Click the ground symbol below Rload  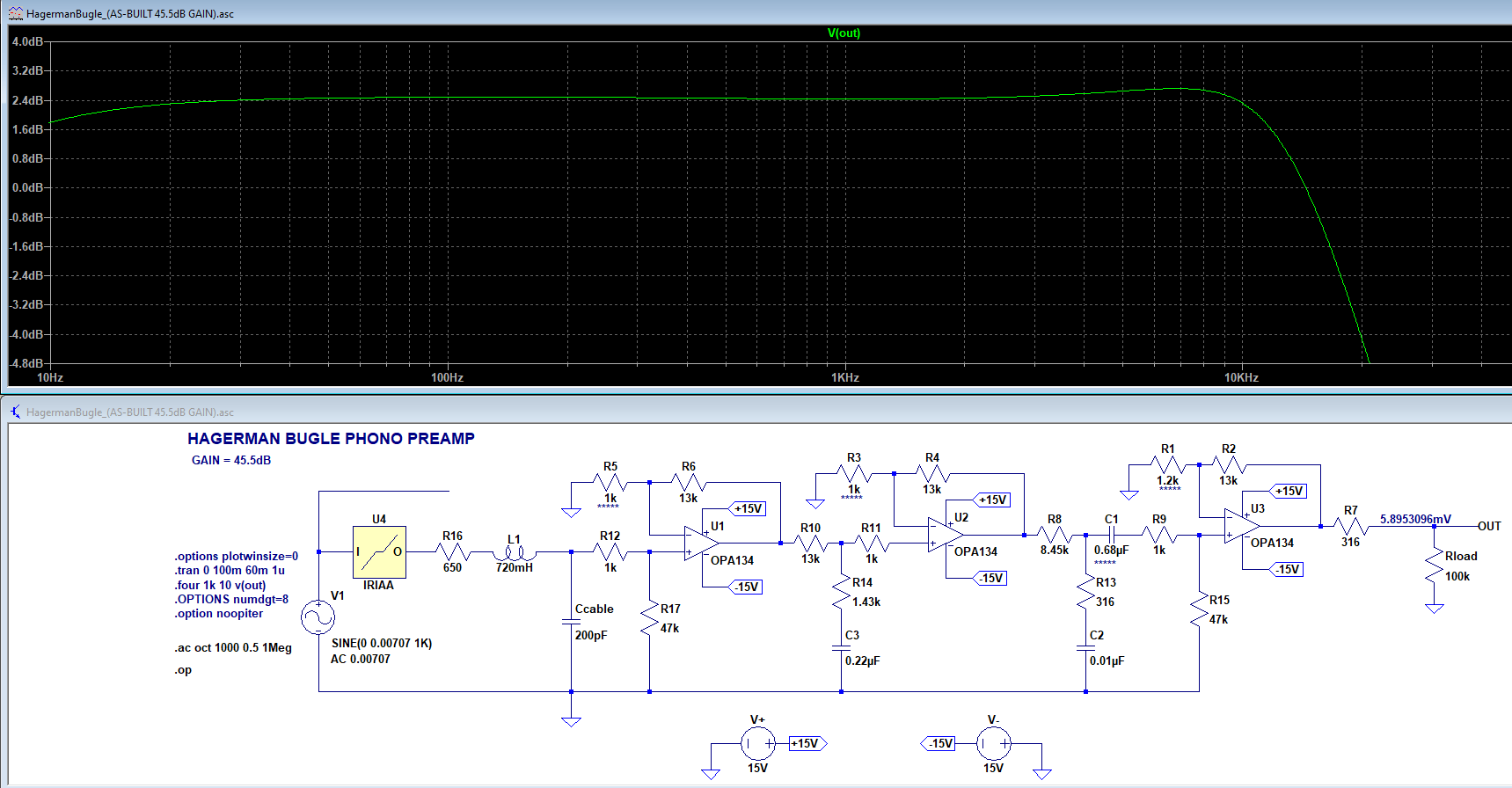tap(1435, 609)
